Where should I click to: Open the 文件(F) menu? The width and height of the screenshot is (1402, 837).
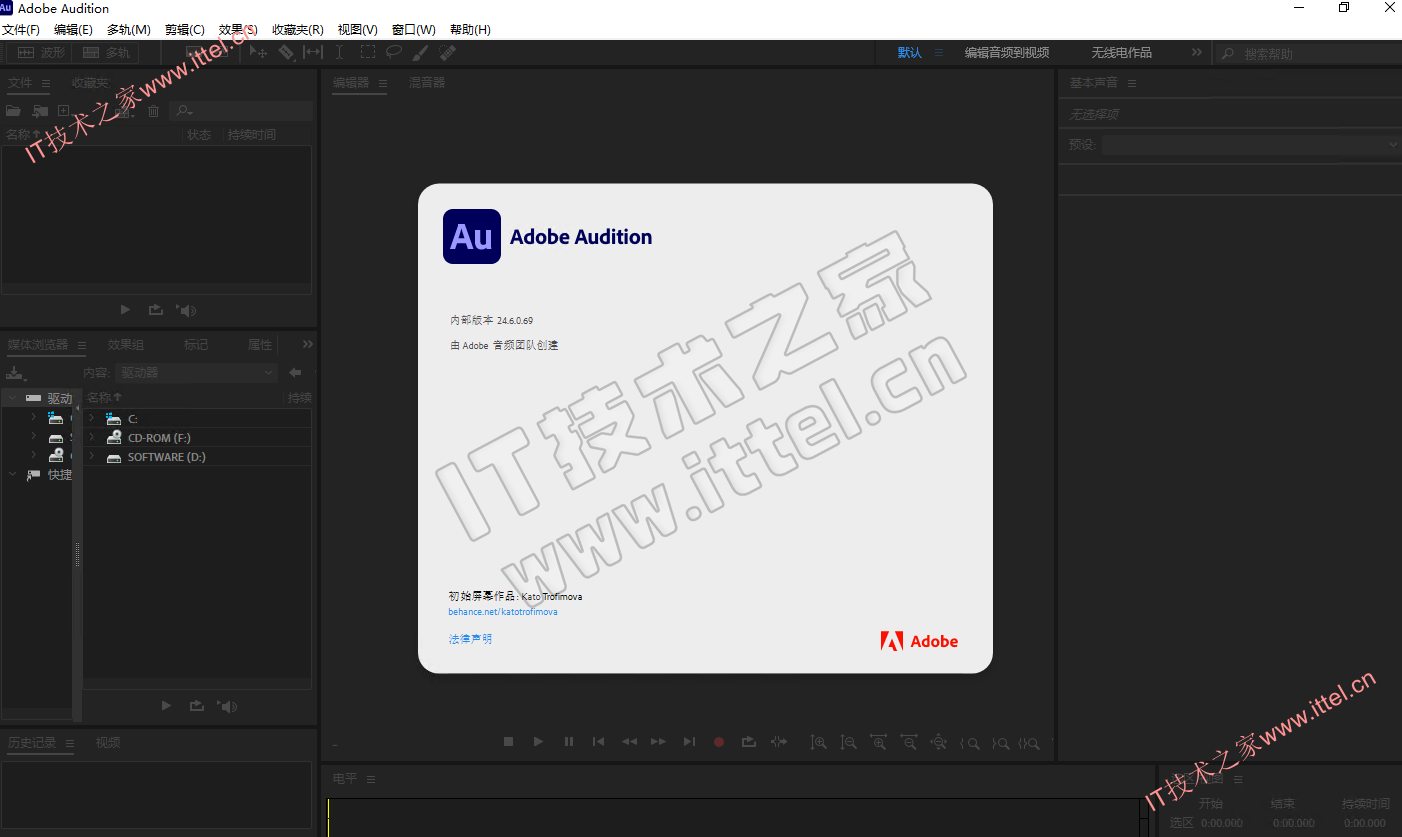pos(21,30)
